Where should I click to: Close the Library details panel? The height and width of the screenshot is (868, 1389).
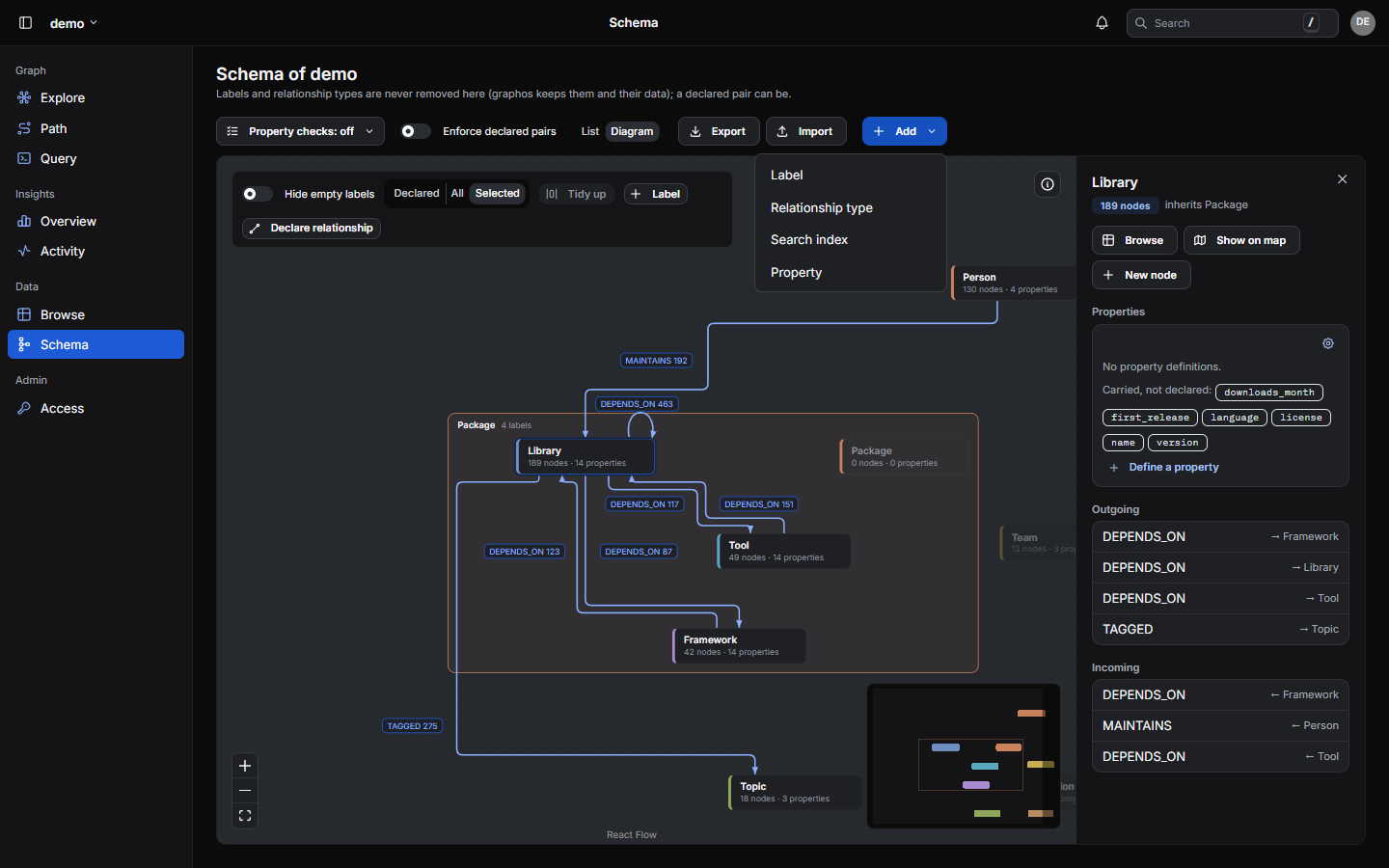coord(1342,179)
